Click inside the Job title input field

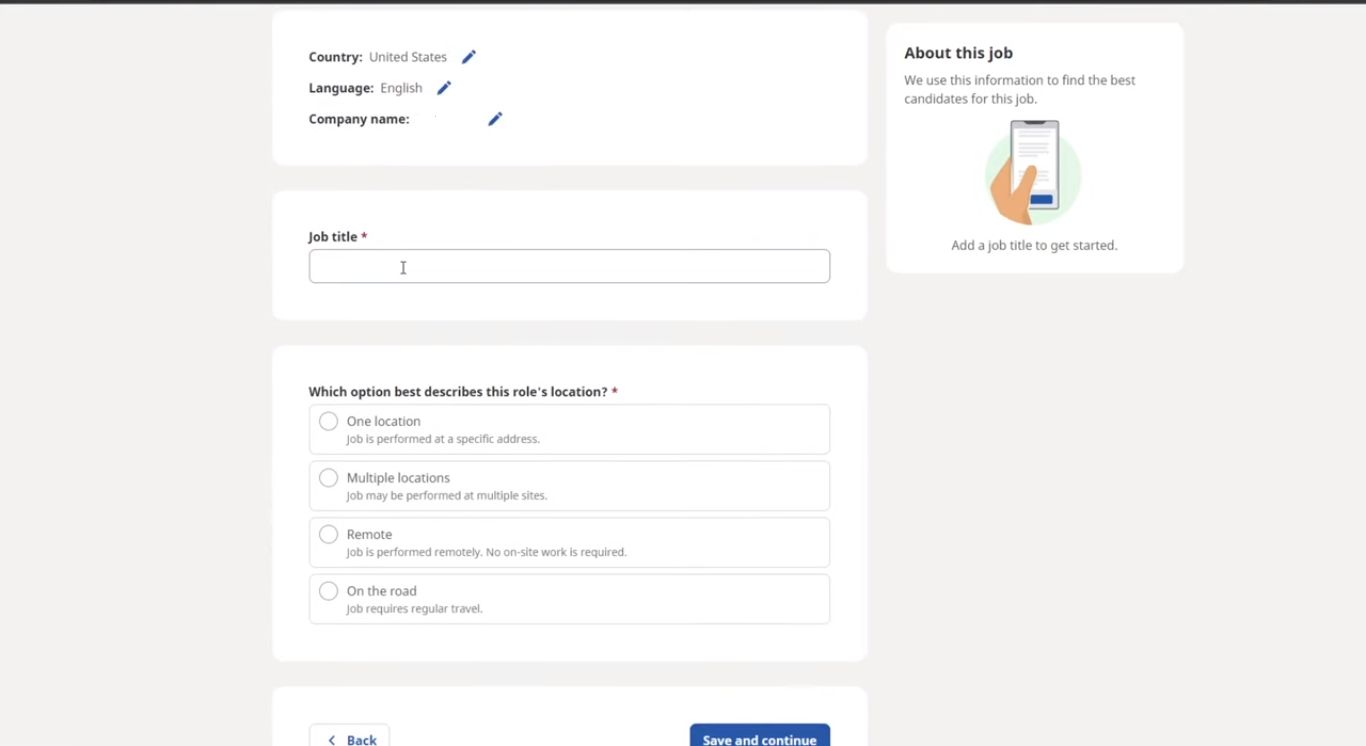(568, 266)
